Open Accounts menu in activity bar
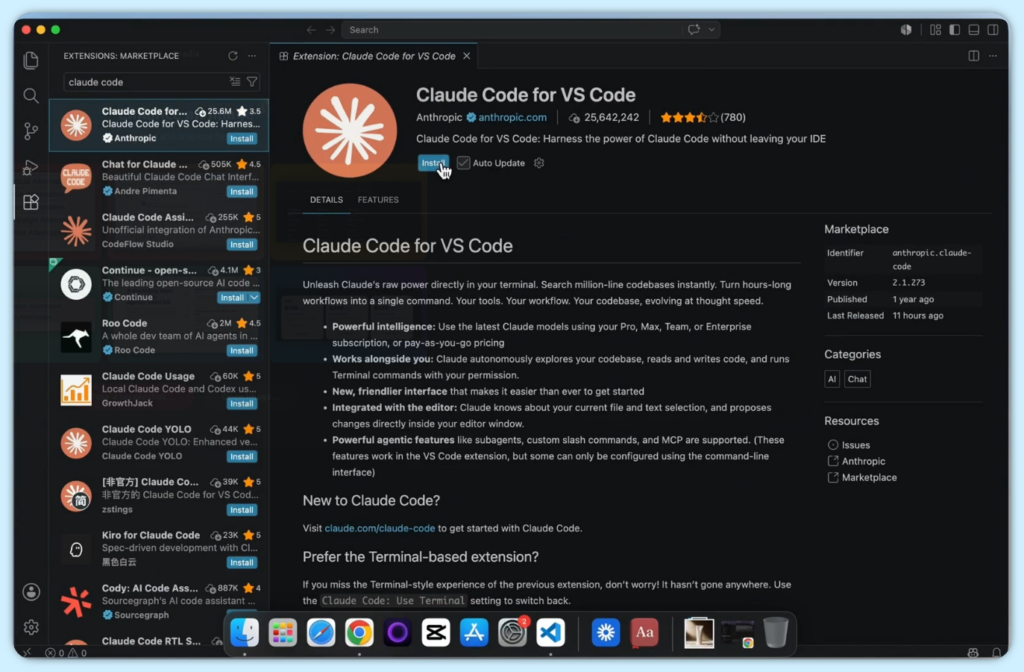Image resolution: width=1024 pixels, height=672 pixels. (31, 592)
